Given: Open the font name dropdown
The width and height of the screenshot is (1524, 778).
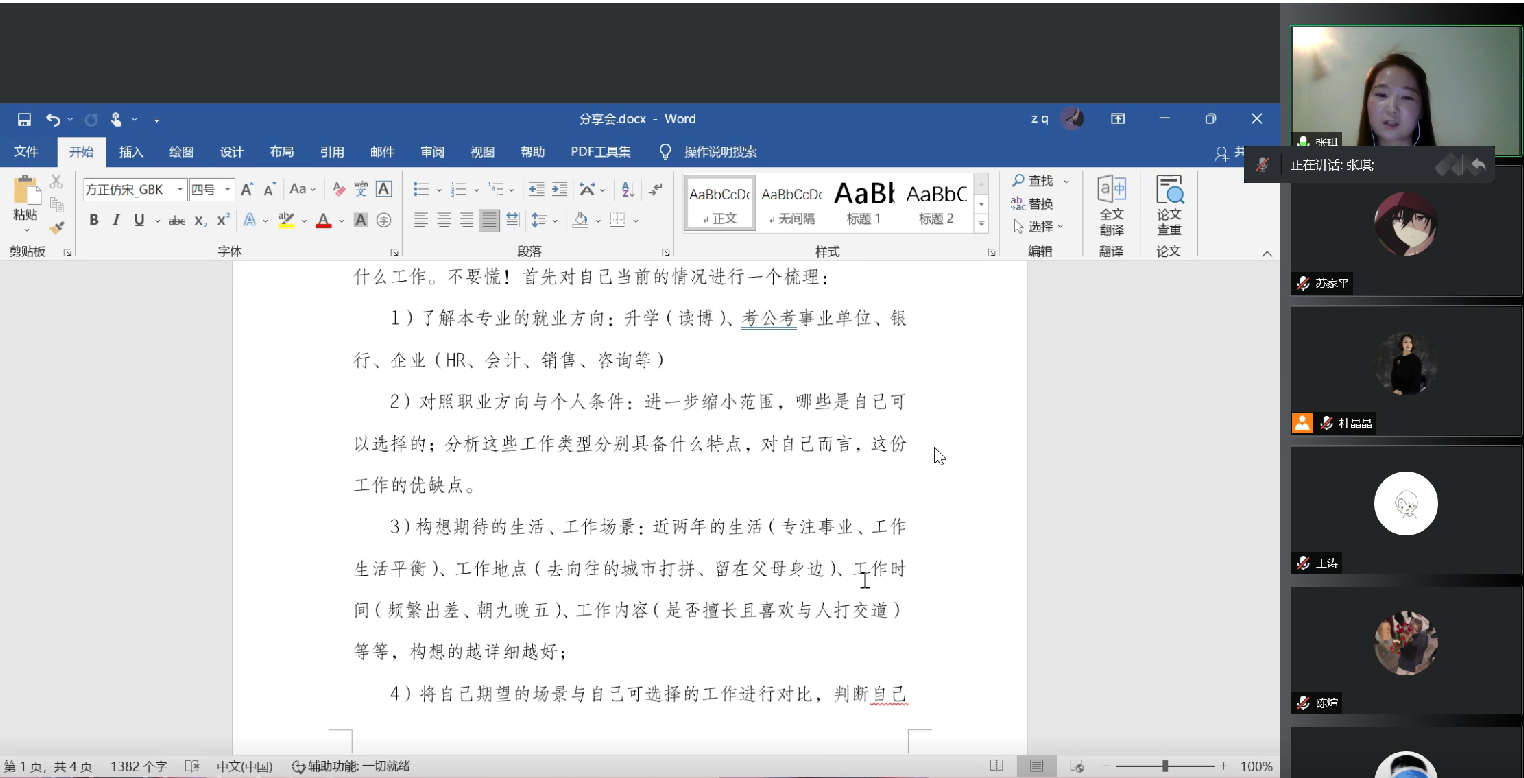Looking at the screenshot, I should click(x=180, y=189).
